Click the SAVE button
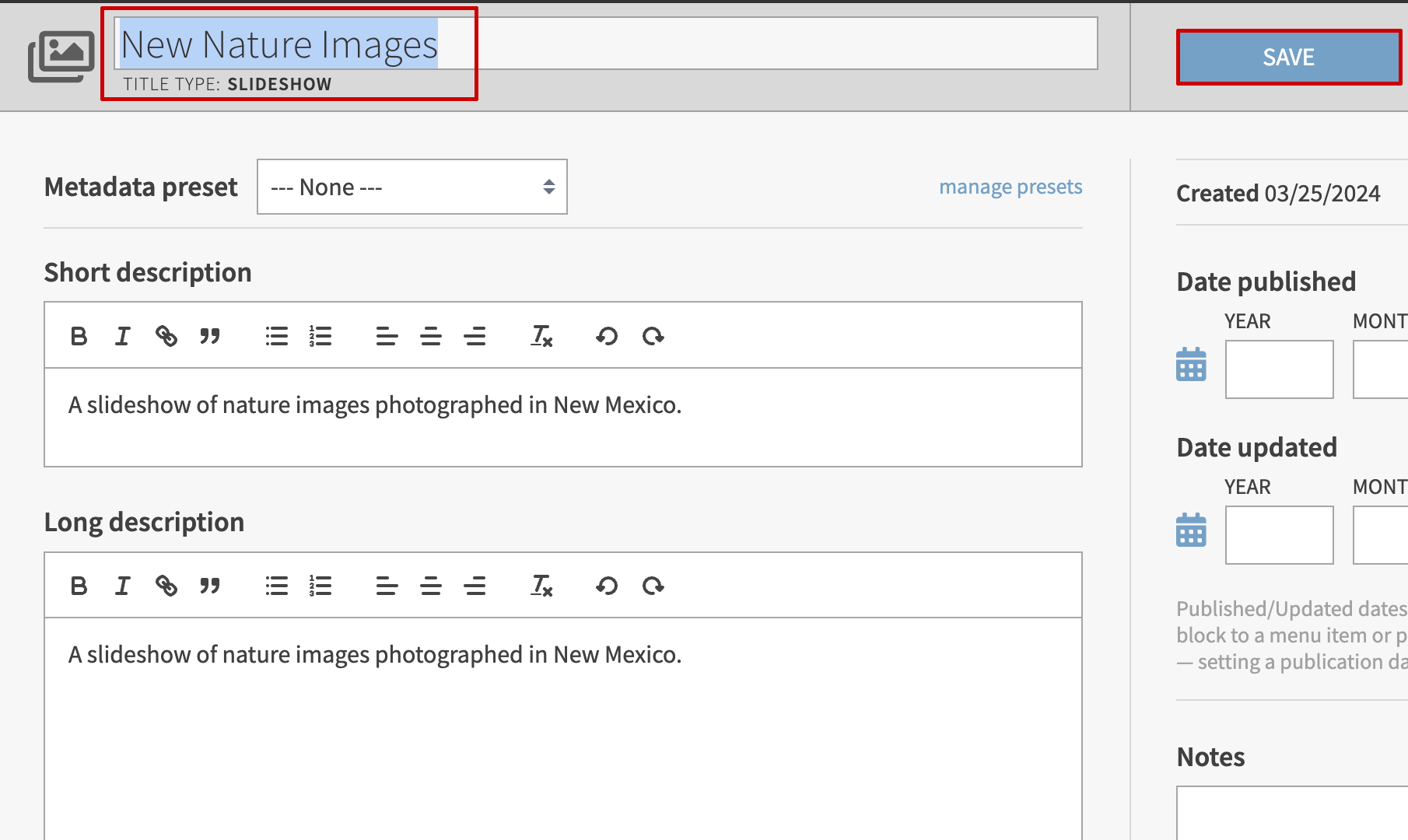 pyautogui.click(x=1288, y=58)
